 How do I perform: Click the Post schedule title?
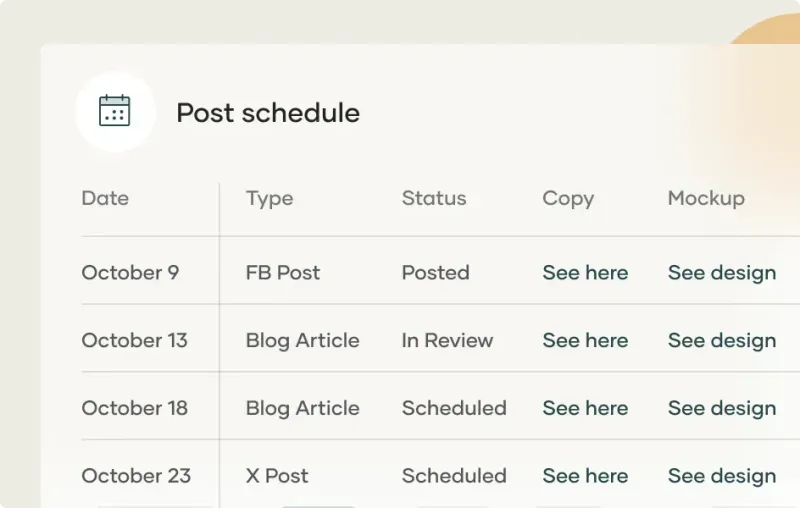click(268, 113)
